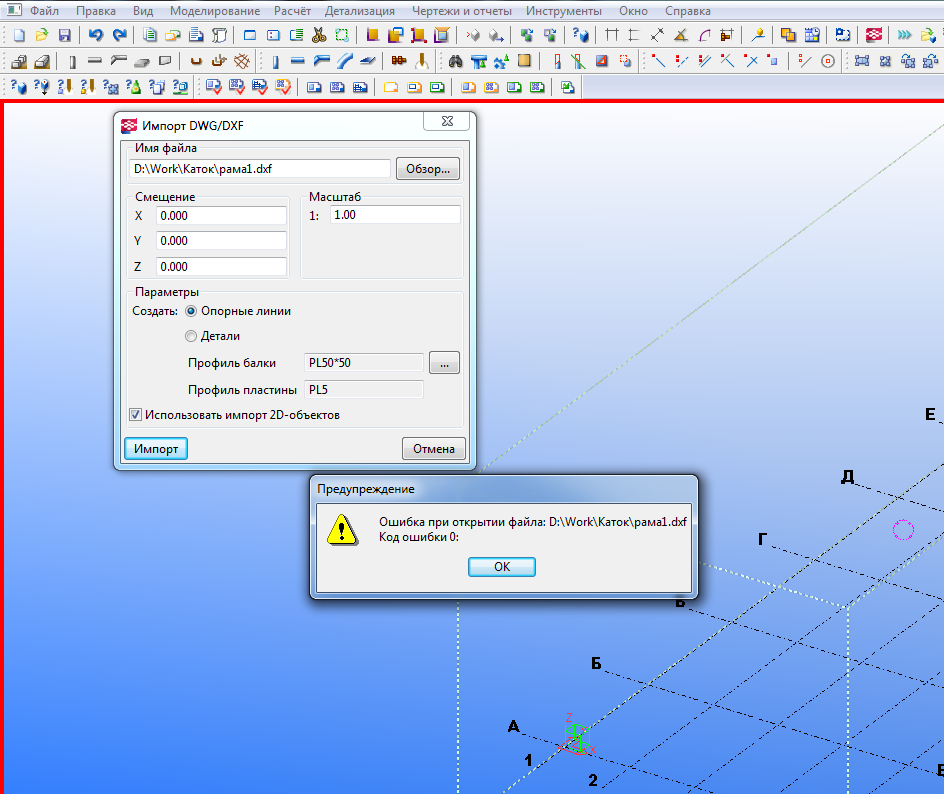The image size is (944, 794).
Task: Select the create steel beam tool
Action: tap(297, 61)
